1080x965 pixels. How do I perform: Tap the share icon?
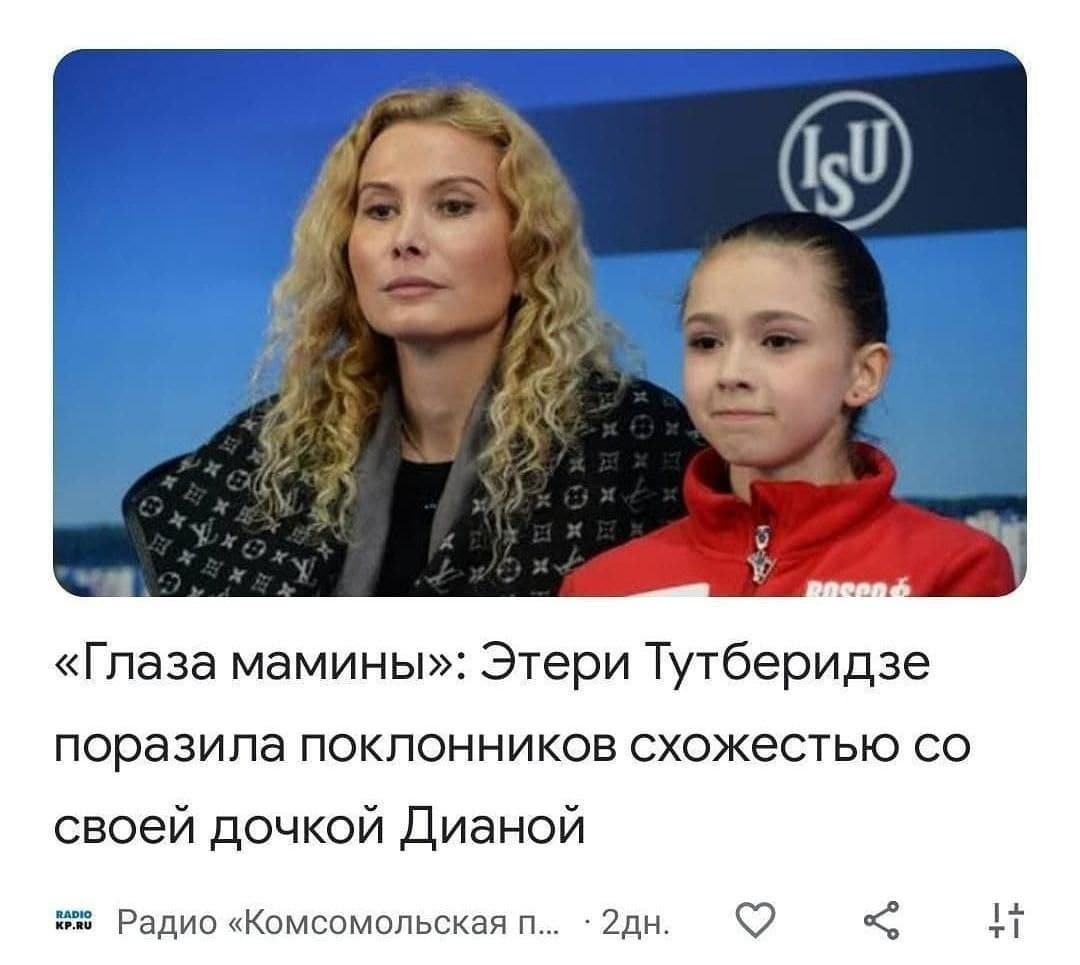point(882,920)
